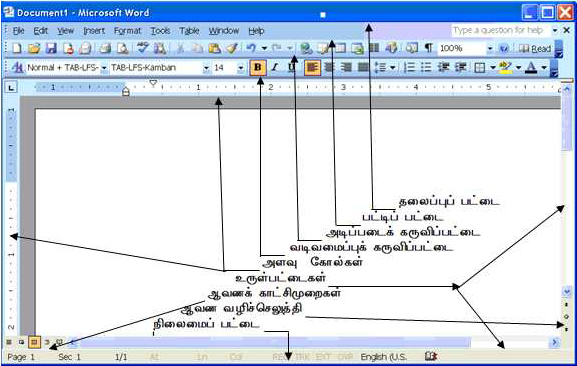Click the Type a question for help box
The height and width of the screenshot is (366, 577).
click(500, 30)
